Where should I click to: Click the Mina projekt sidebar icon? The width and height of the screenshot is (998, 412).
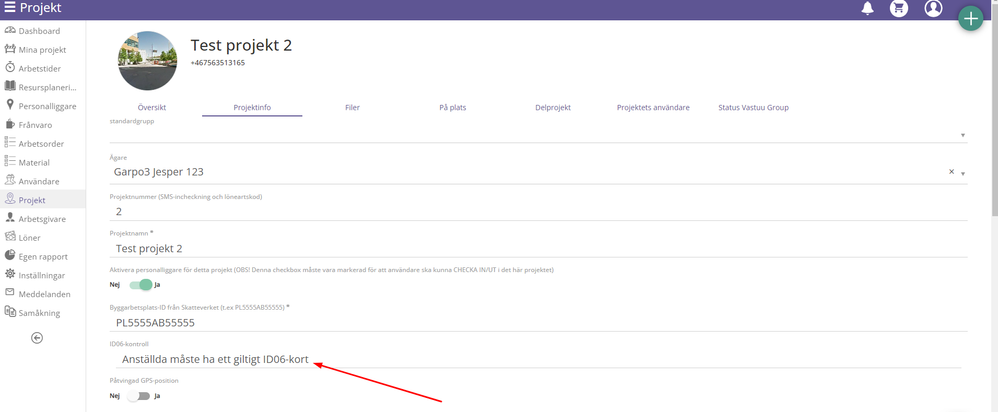click(10, 49)
